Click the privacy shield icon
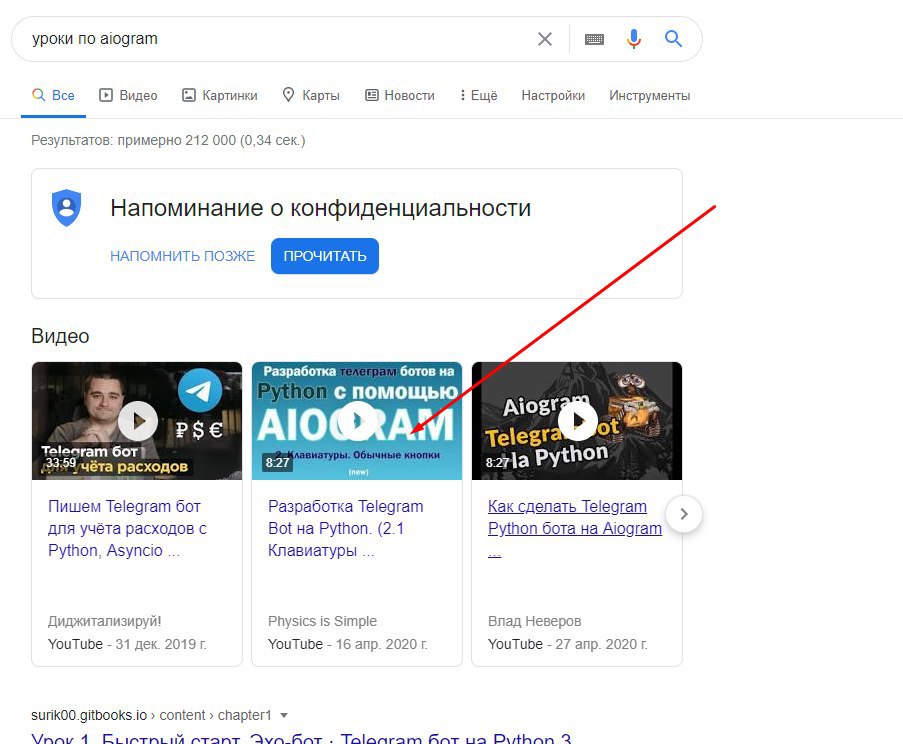Image resolution: width=903 pixels, height=744 pixels. coord(67,208)
